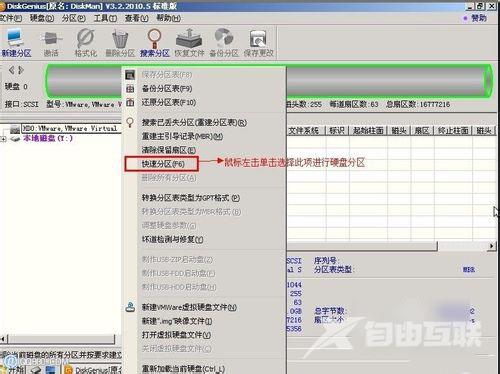The width and height of the screenshot is (500, 374).
Task: Open the 查看 menu
Action: 136,18
